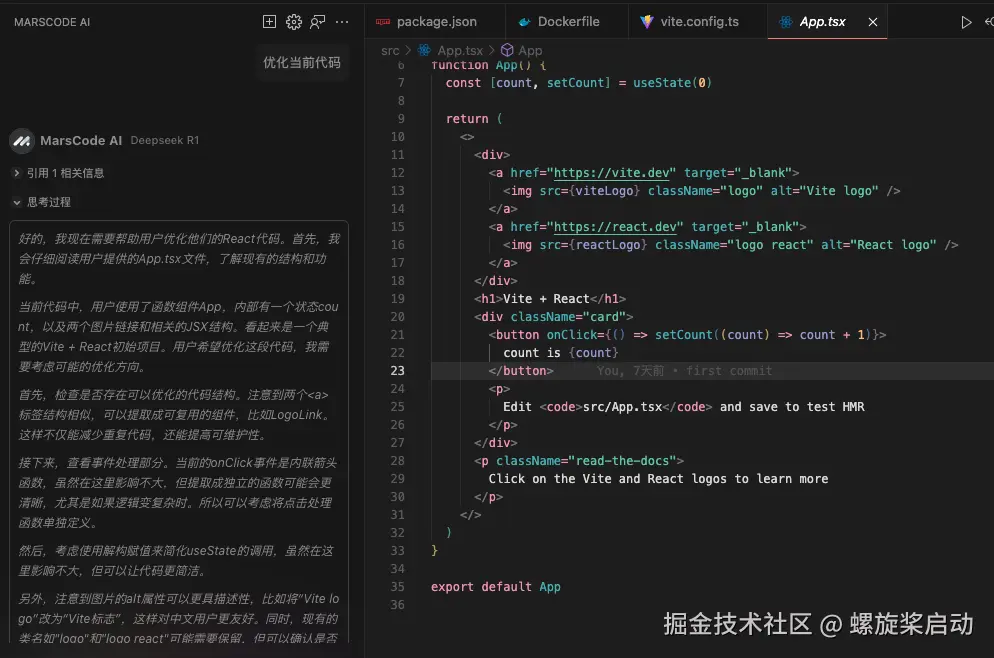Screen dimensions: 994x658
Task: Open MarsCode AI settings gear
Action: [294, 21]
